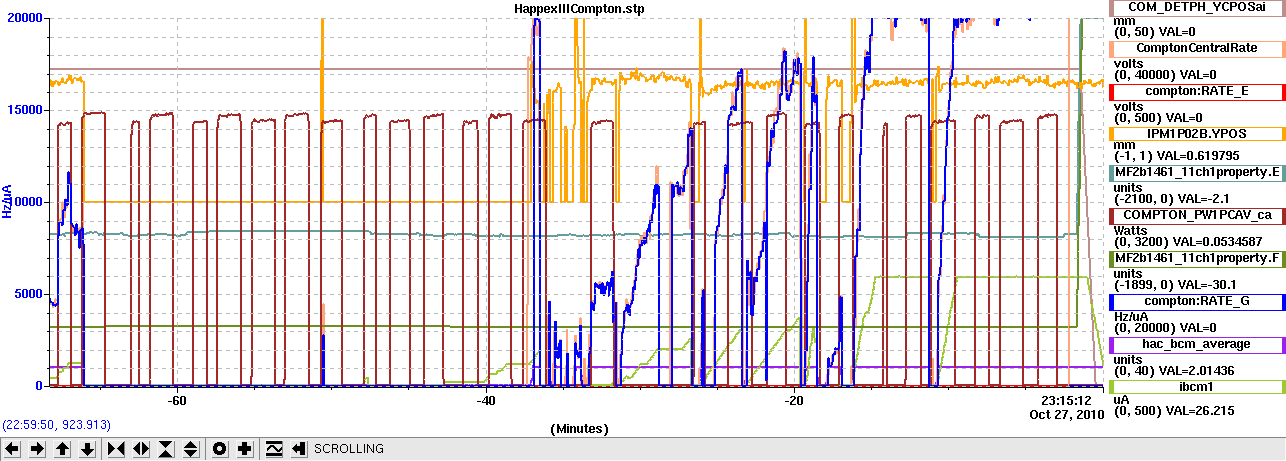1286x461 pixels.
Task: Pan the graph right with right arrow
Action: pyautogui.click(x=37, y=449)
